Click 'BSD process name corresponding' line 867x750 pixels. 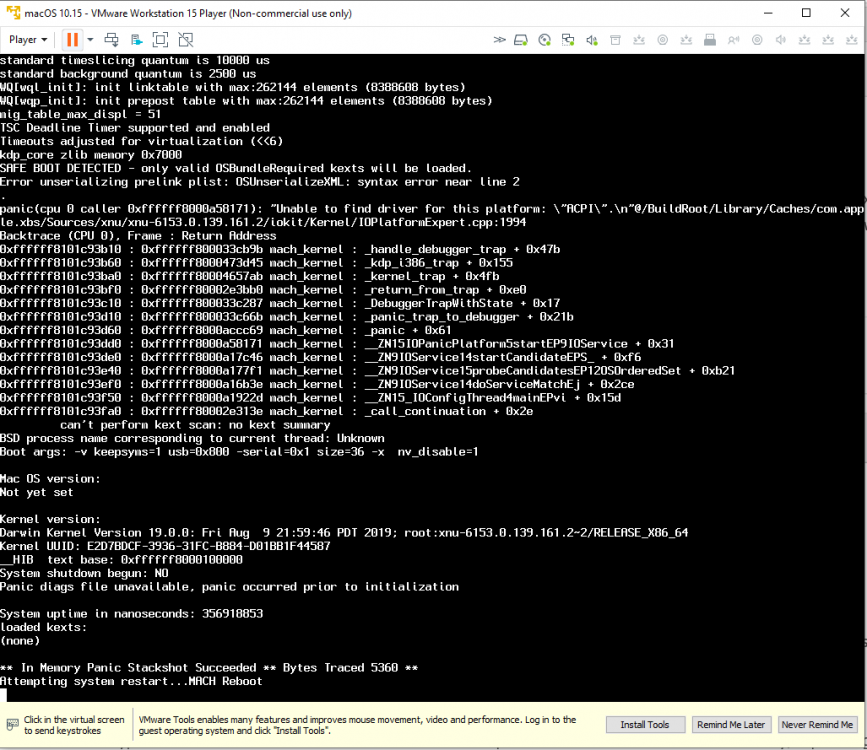[192, 439]
